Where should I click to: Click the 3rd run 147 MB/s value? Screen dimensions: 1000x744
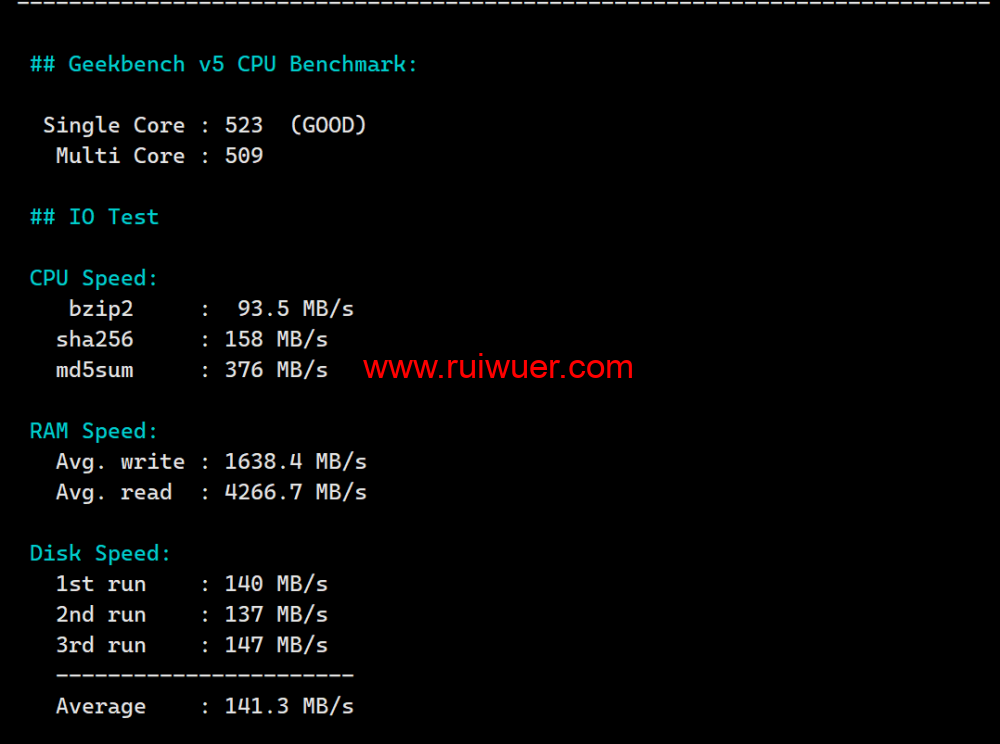[x=276, y=646]
